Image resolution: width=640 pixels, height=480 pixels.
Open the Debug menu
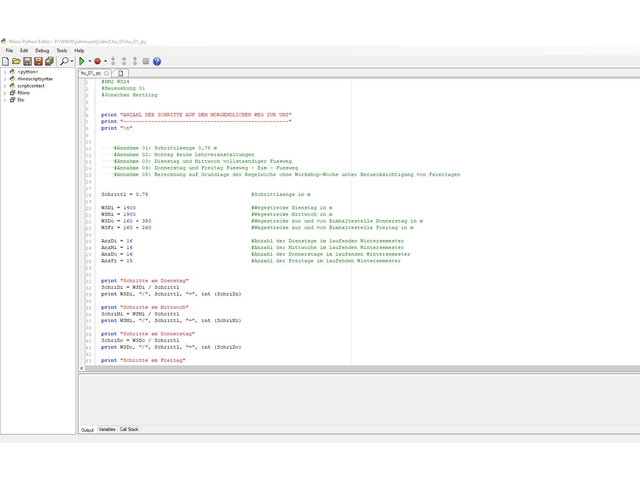click(42, 51)
